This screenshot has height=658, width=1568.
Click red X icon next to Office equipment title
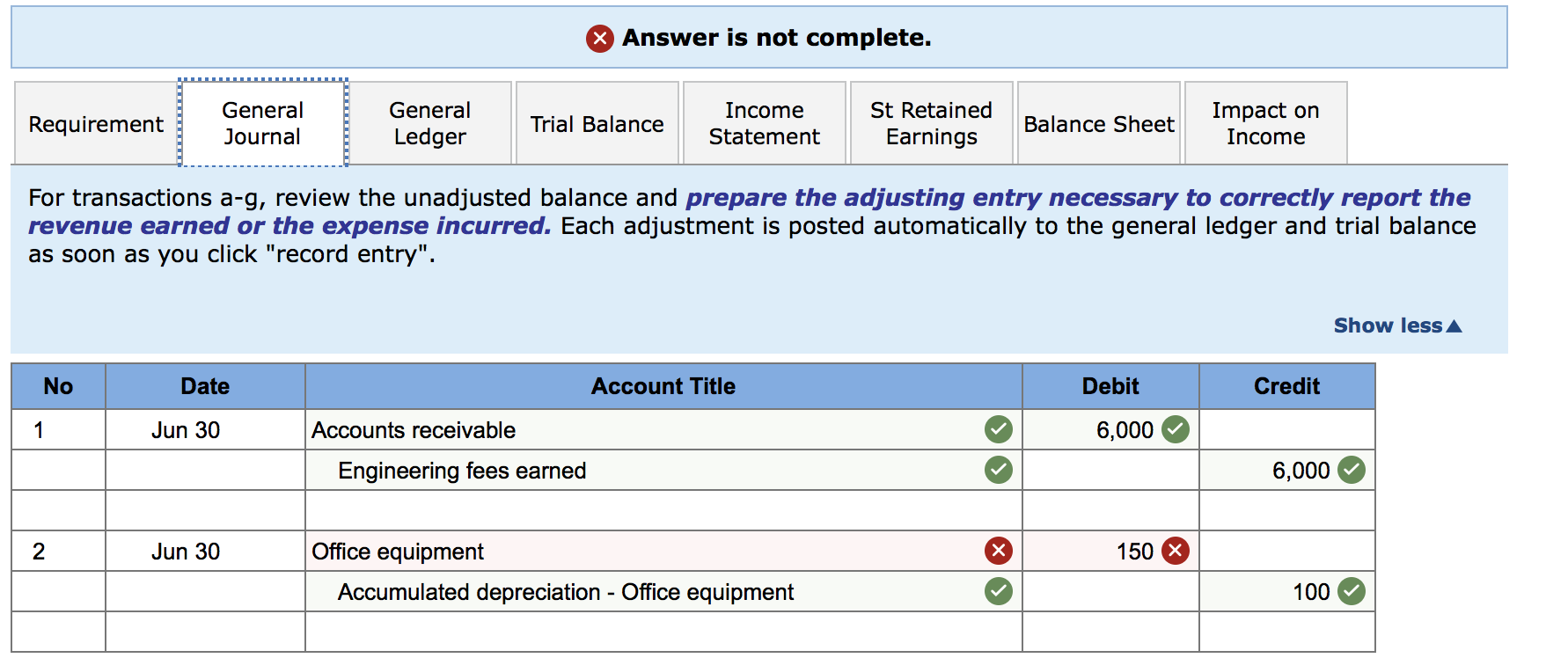(998, 551)
